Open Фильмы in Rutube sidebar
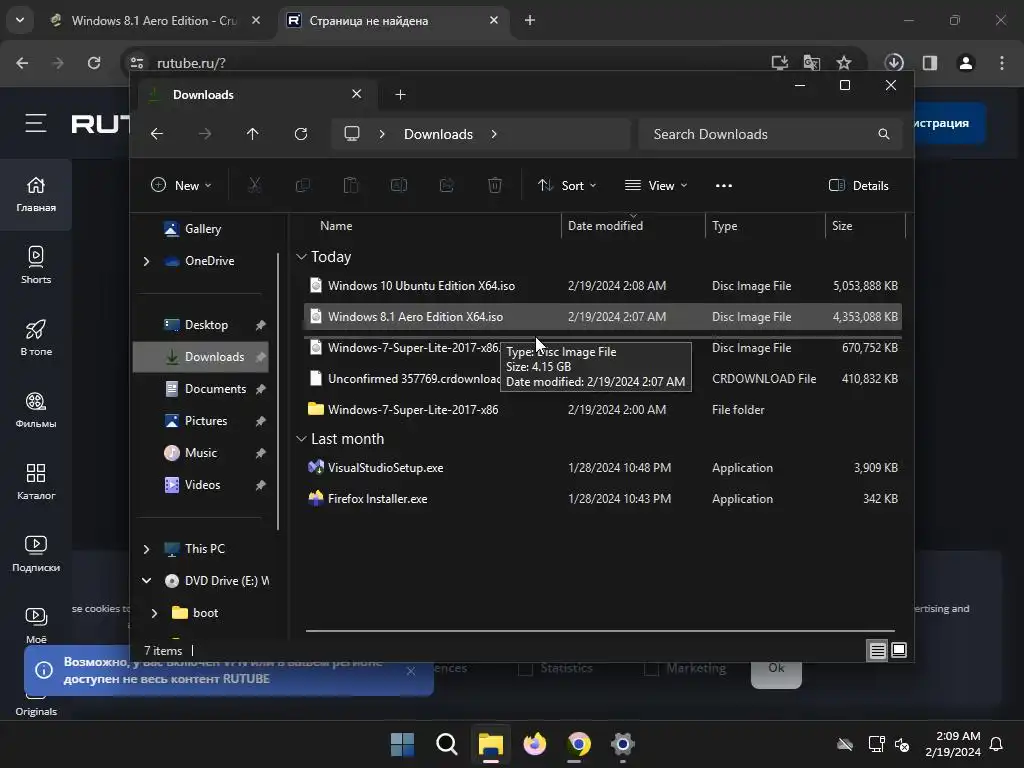The width and height of the screenshot is (1024, 768). click(x=36, y=409)
